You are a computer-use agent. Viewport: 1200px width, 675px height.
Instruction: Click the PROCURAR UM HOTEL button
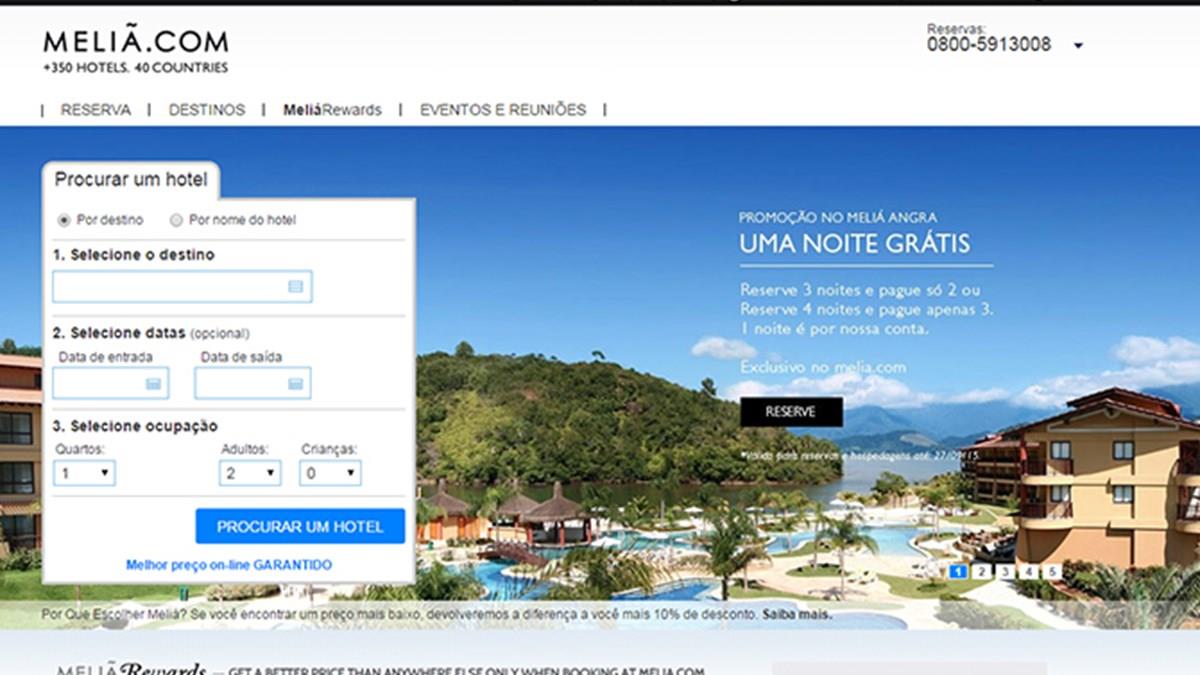tap(300, 526)
